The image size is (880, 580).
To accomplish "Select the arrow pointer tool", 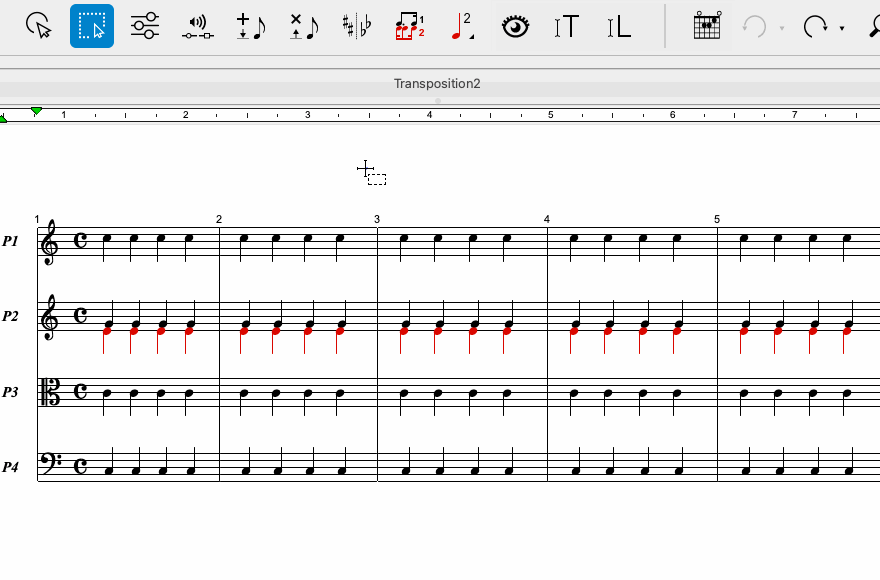I will tap(38, 26).
